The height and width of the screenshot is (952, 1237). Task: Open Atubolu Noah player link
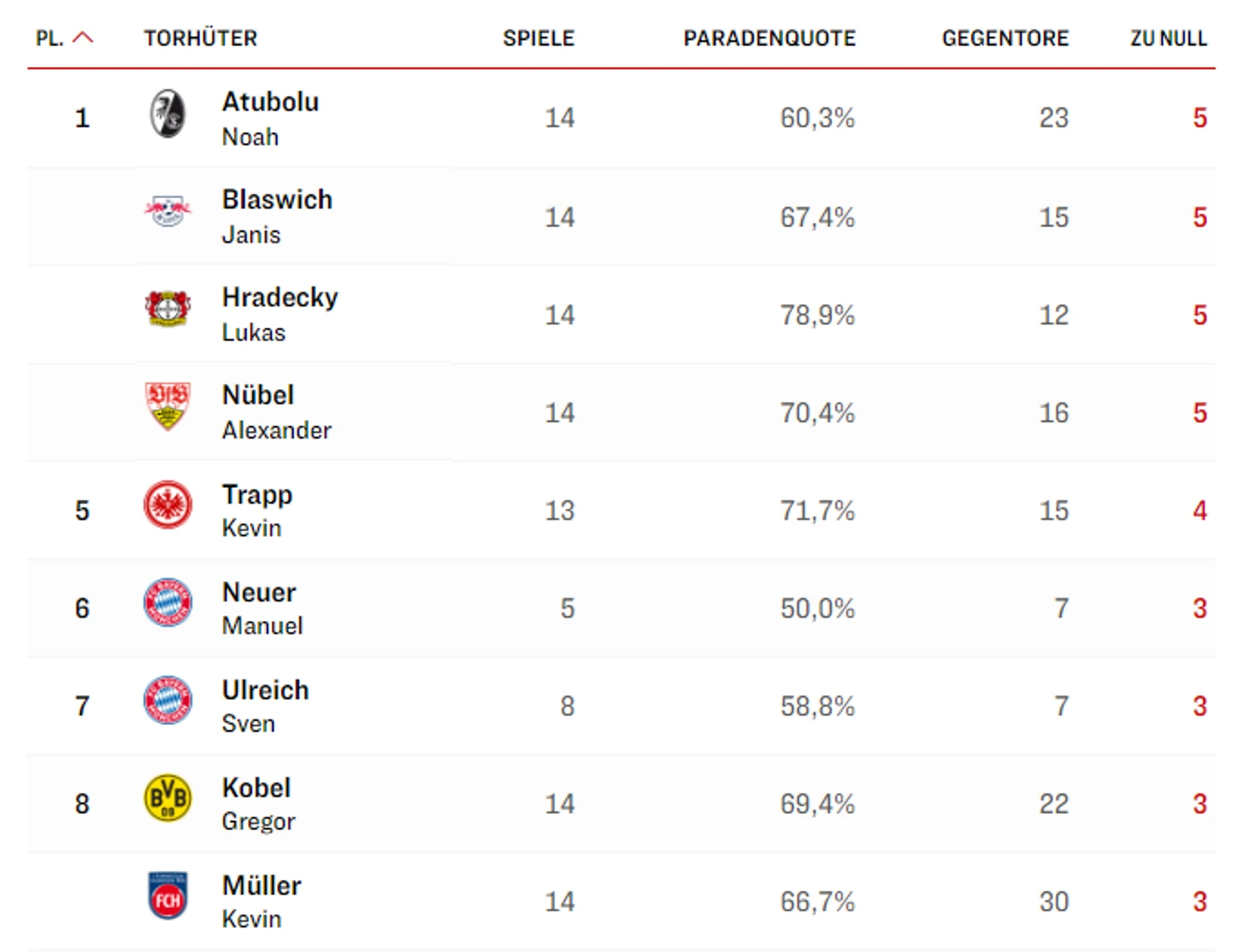[x=269, y=117]
